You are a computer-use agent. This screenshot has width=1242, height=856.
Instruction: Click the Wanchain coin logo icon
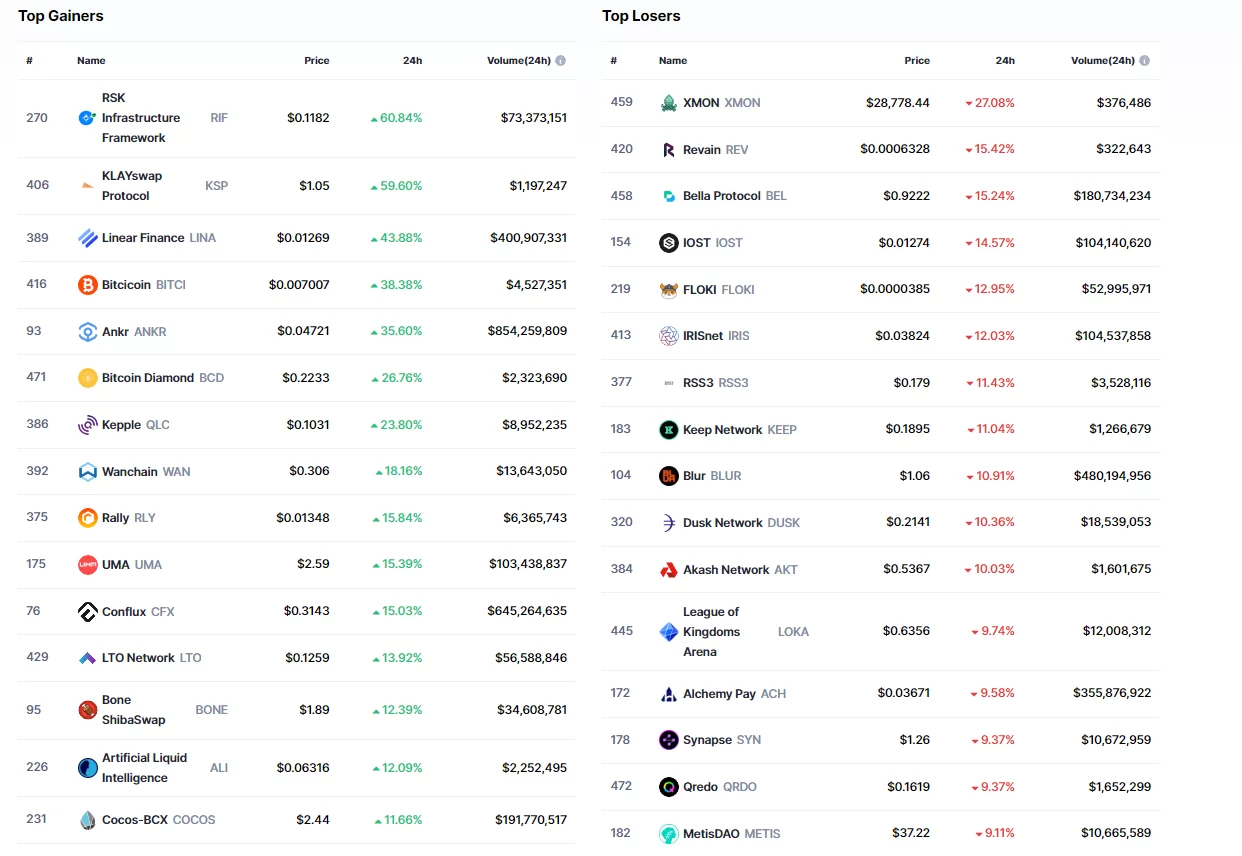click(88, 472)
